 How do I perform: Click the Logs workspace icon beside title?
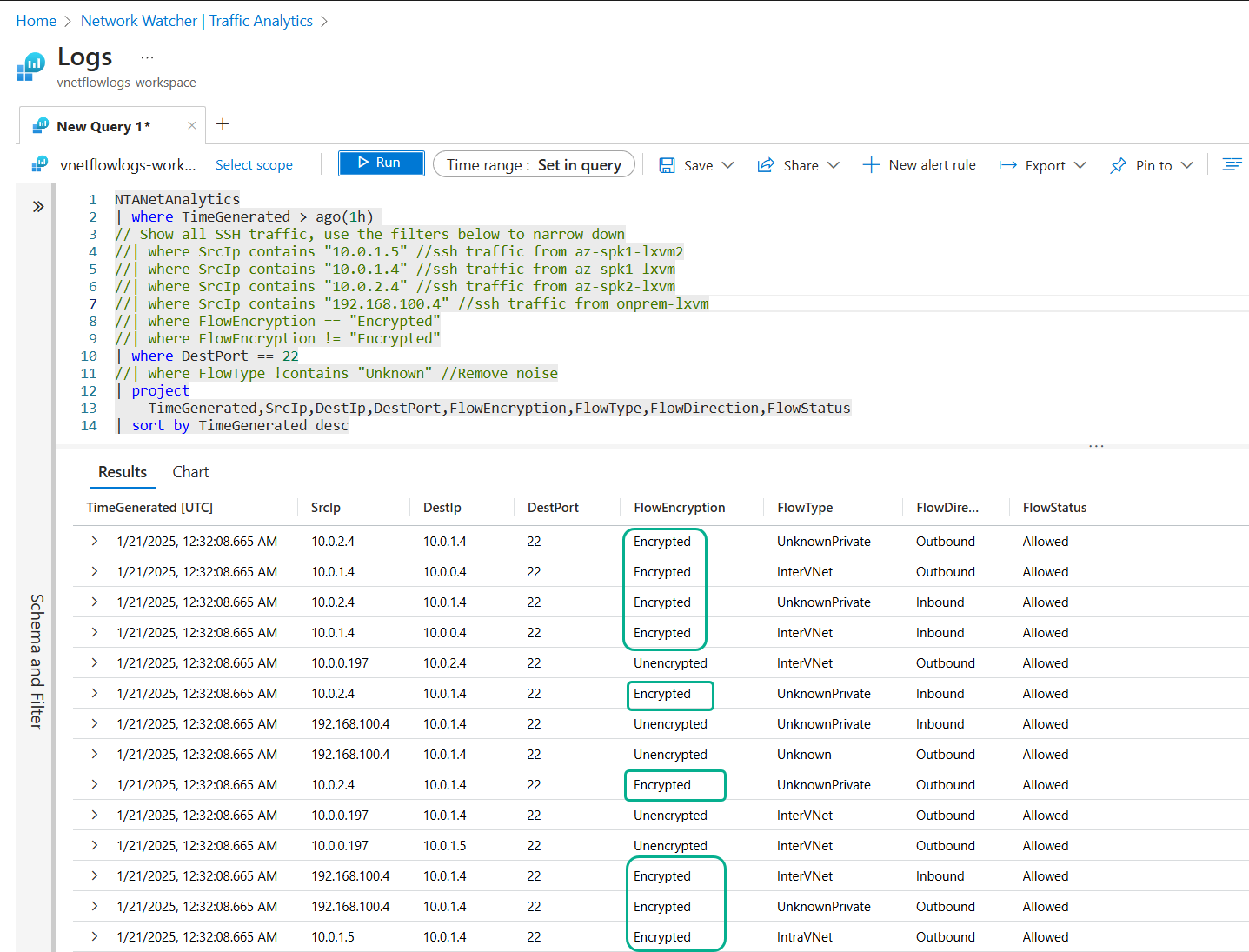point(30,66)
